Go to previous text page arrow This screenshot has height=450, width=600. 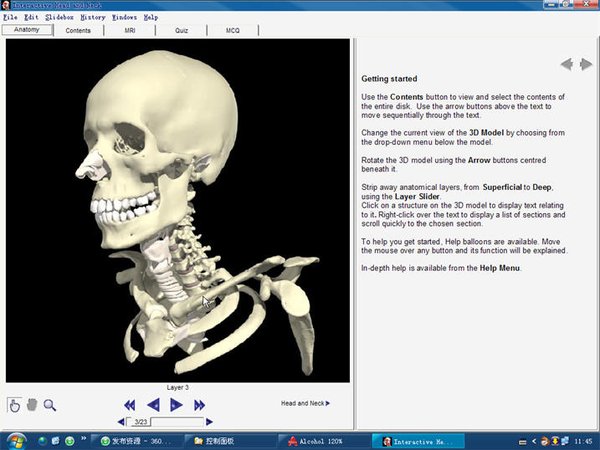click(x=566, y=64)
